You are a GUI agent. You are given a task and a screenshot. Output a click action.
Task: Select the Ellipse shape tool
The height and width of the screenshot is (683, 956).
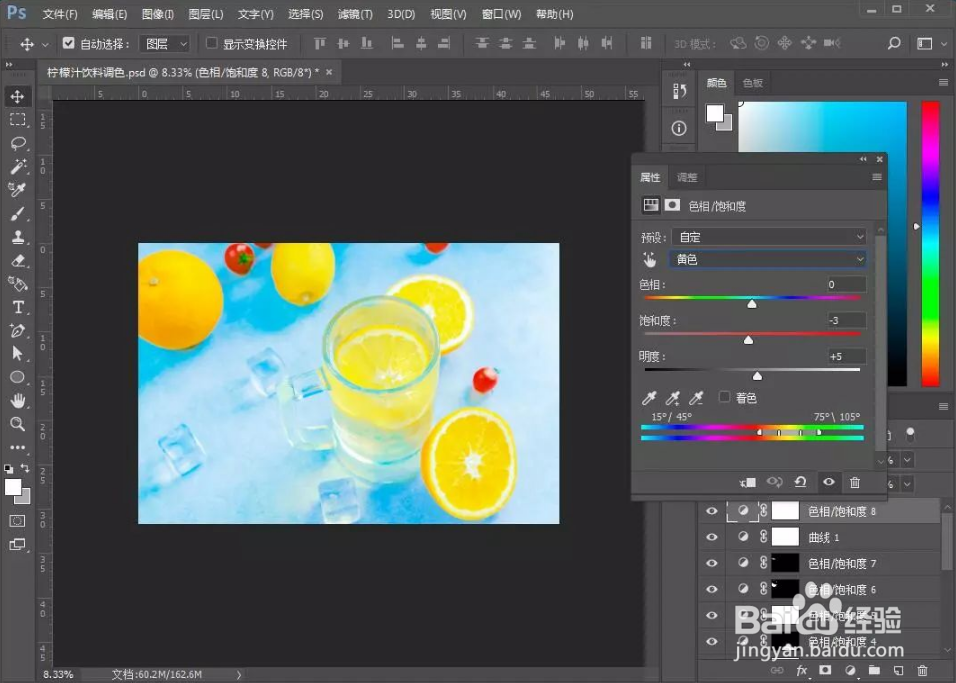(17, 377)
